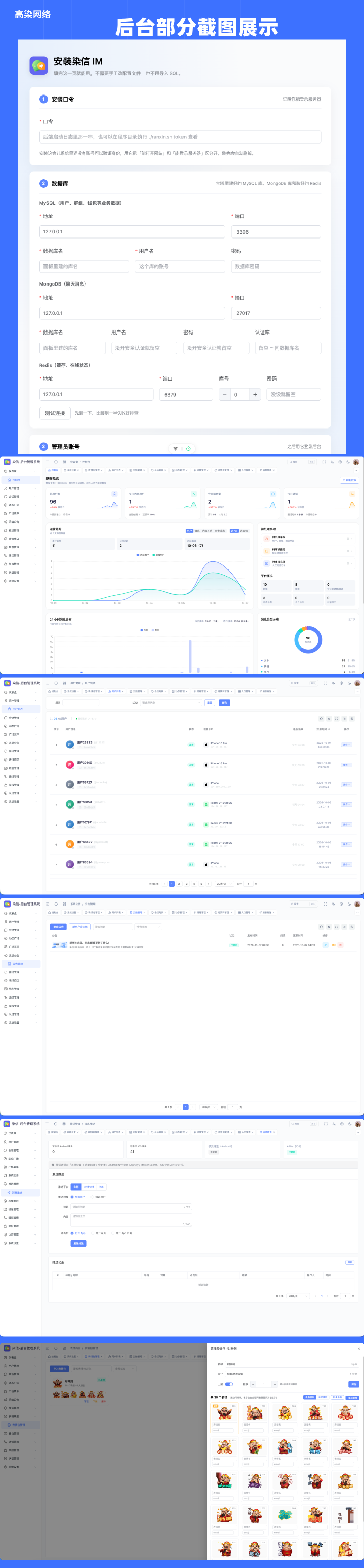Click fullscreen icon in announcement screen header
This screenshot has height=1568, width=364.
tap(326, 904)
